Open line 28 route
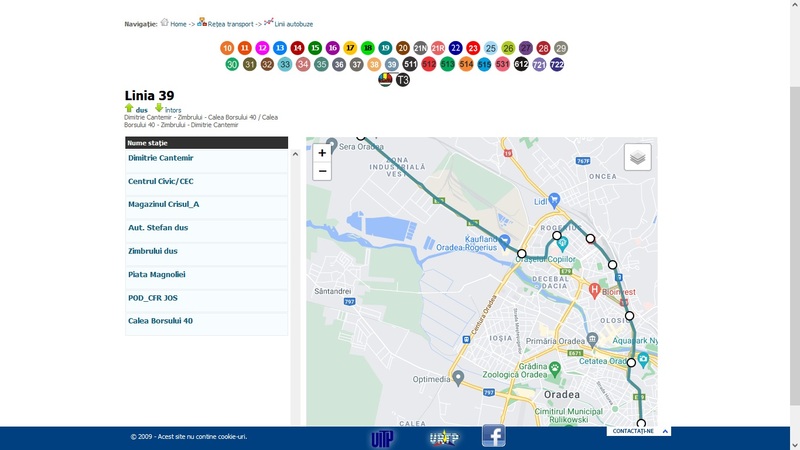 [x=543, y=48]
